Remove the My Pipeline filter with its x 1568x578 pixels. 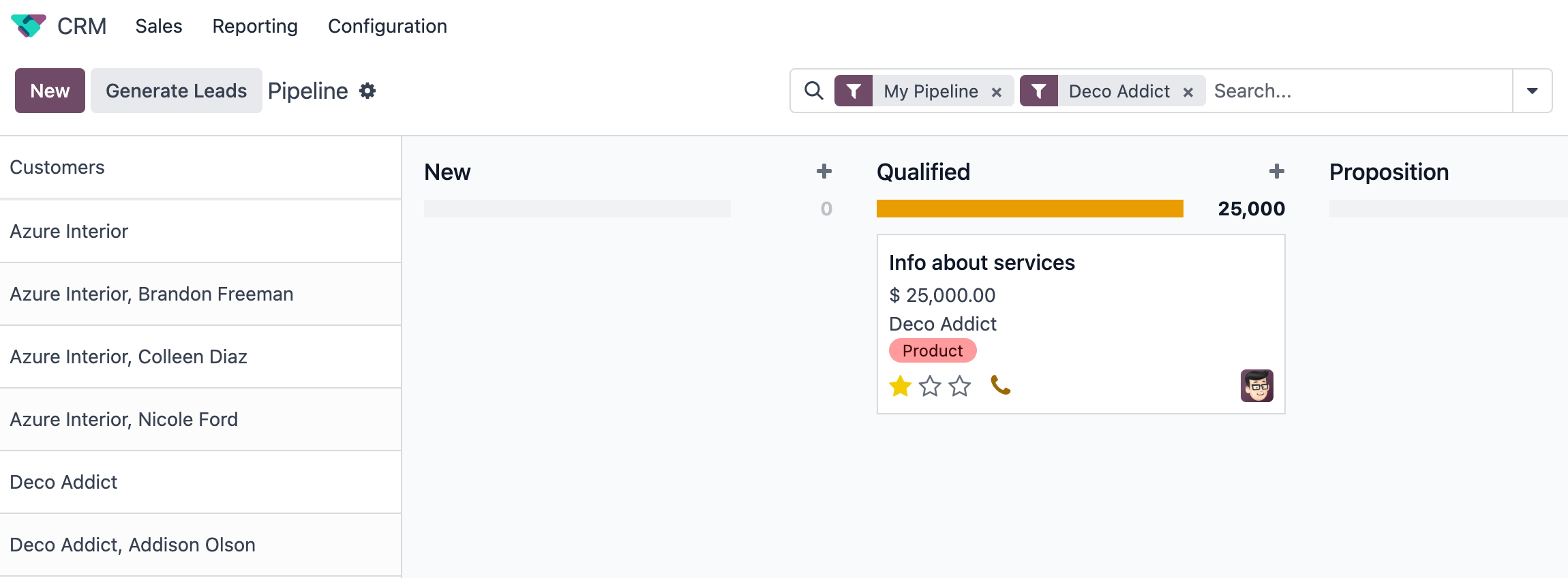click(x=996, y=91)
